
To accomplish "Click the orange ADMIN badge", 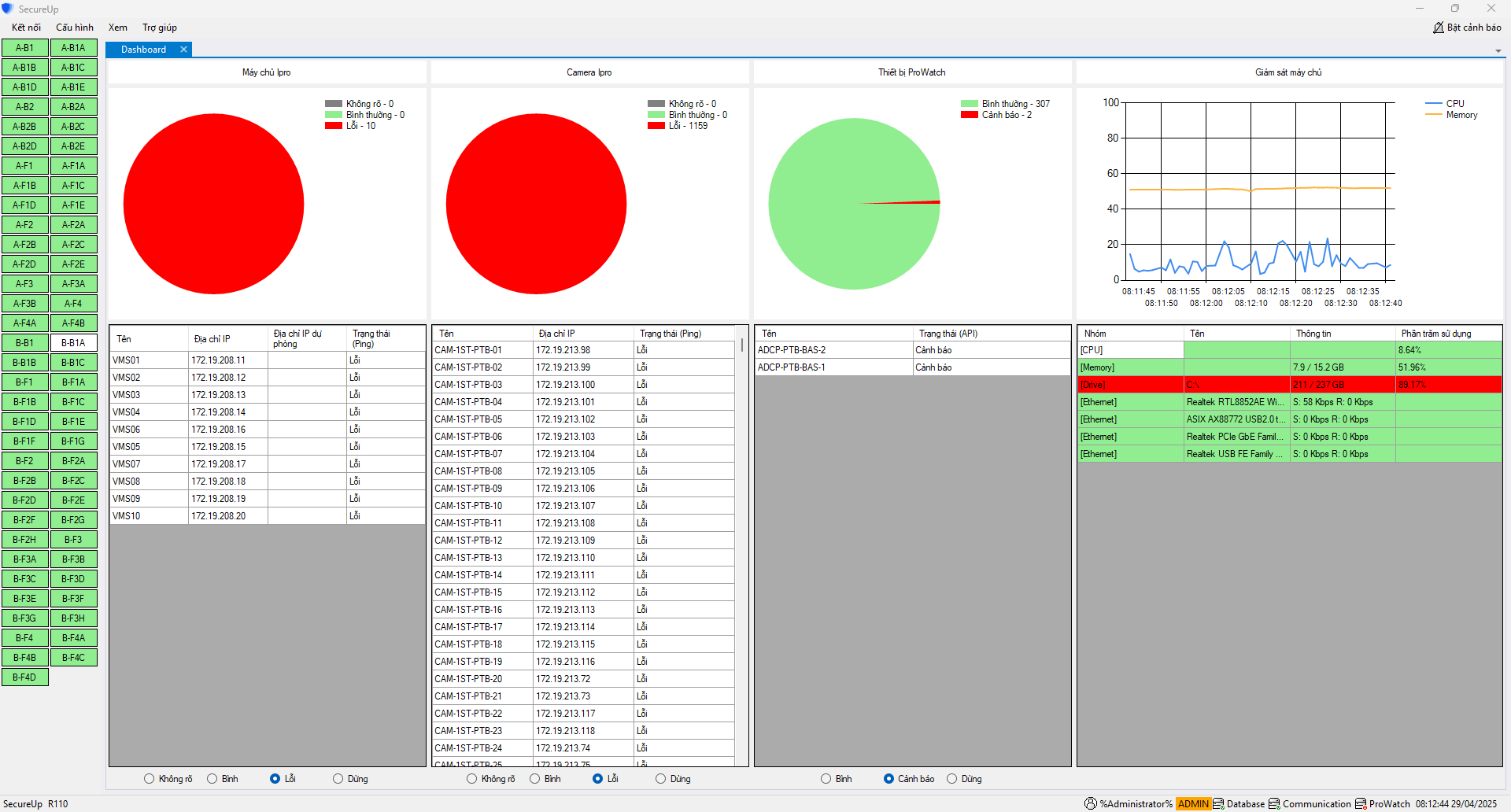I will [x=1193, y=803].
